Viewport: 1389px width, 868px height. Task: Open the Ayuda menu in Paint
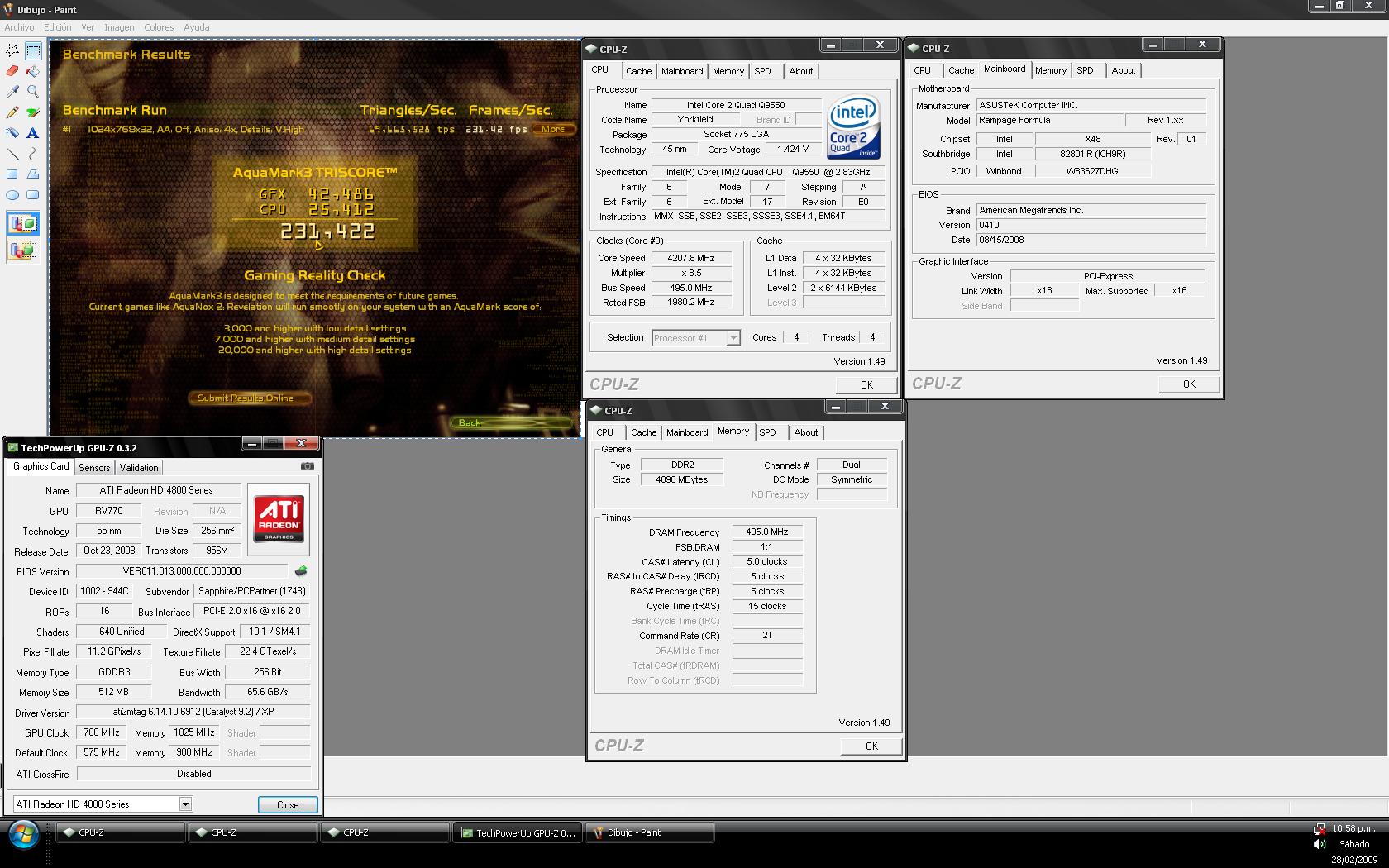click(x=197, y=27)
